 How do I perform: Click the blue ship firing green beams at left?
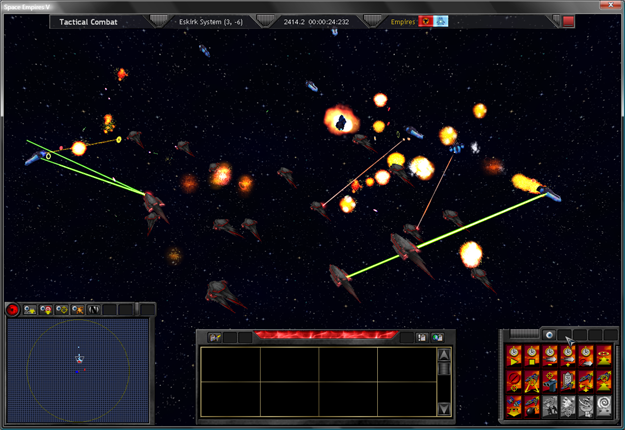(37, 157)
